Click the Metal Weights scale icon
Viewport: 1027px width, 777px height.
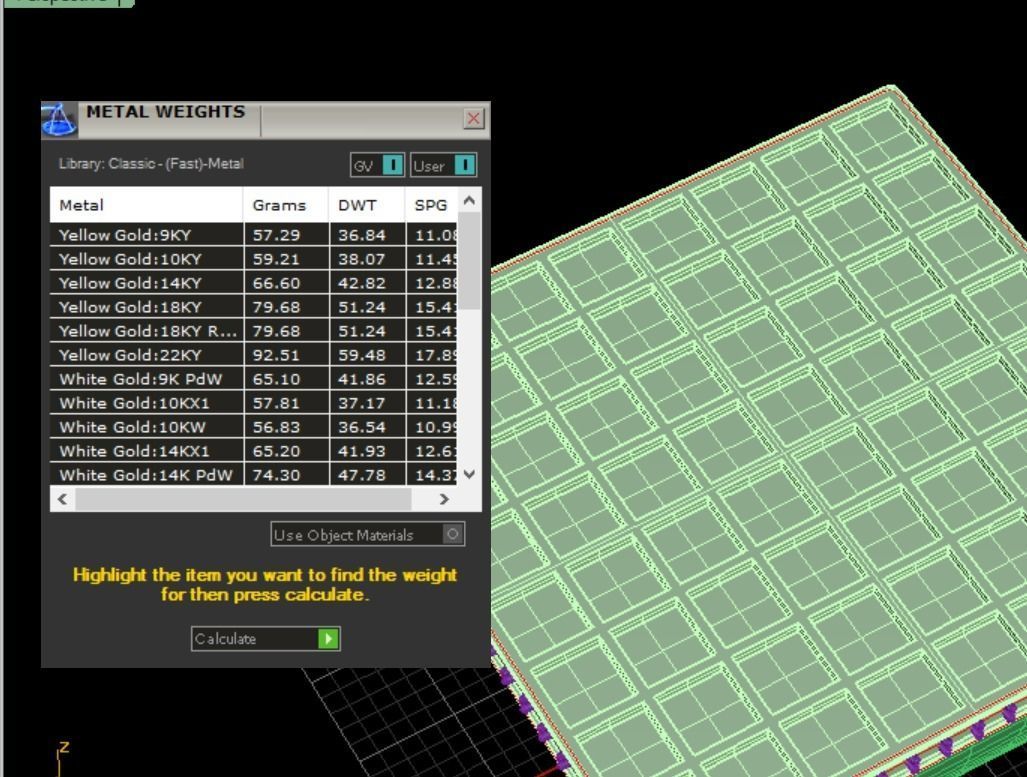click(x=59, y=120)
